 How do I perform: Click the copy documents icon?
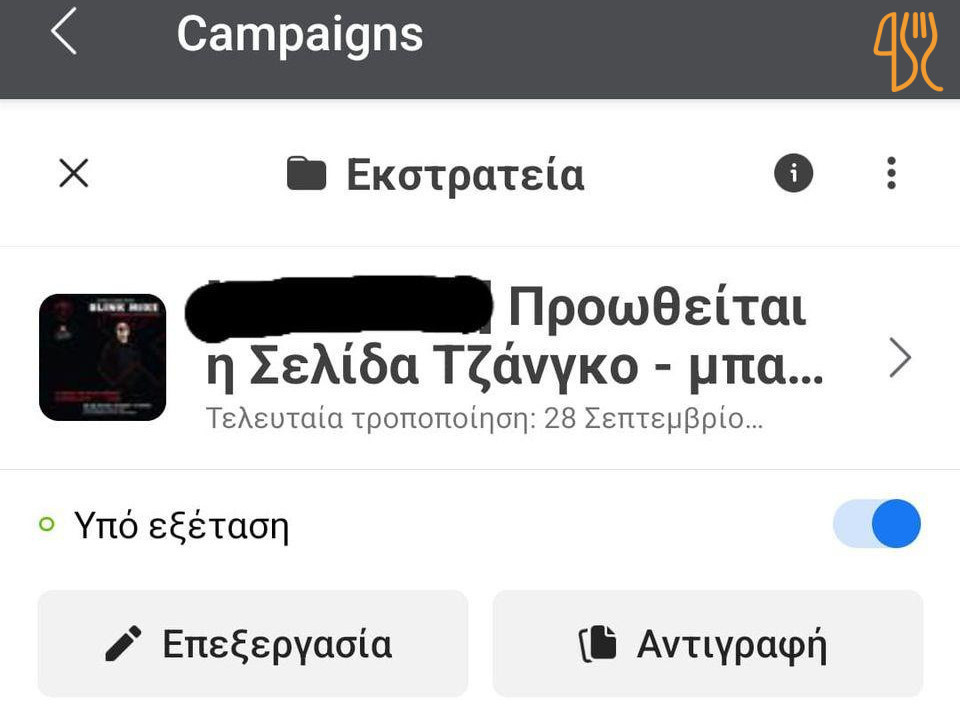pyautogui.click(x=598, y=644)
